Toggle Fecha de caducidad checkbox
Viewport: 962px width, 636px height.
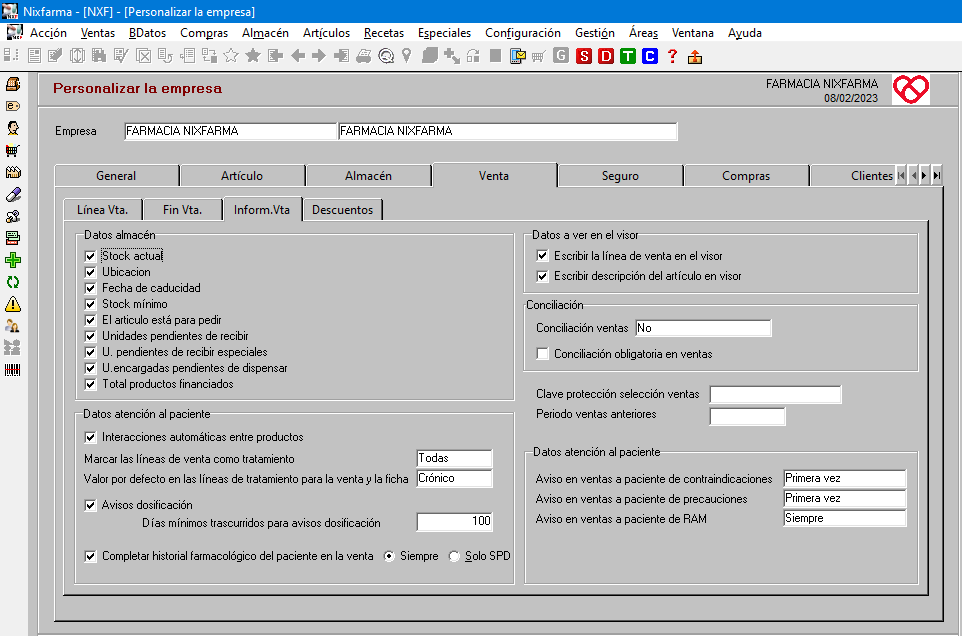[x=91, y=288]
